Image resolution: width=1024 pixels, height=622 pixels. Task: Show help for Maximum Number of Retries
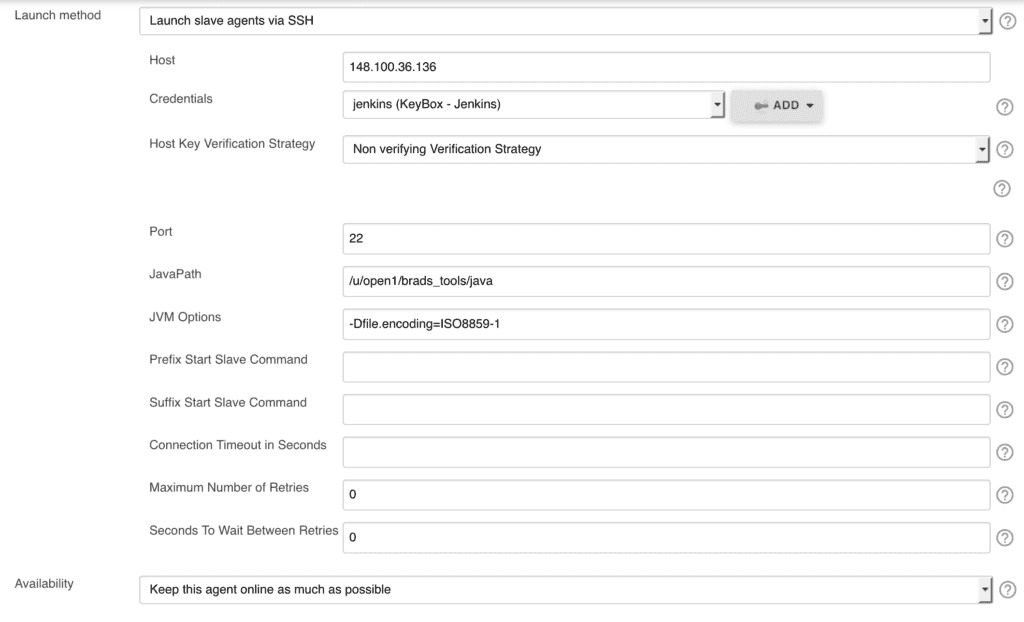1005,495
